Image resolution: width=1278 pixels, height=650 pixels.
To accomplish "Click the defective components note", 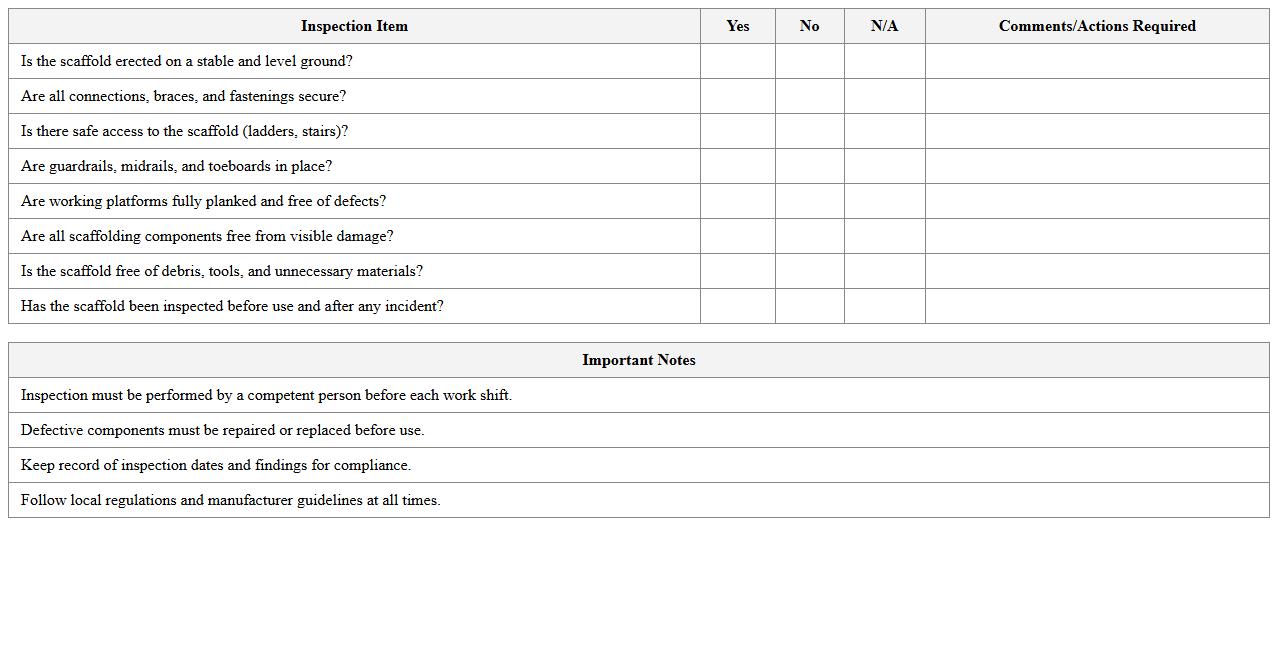I will pos(222,430).
